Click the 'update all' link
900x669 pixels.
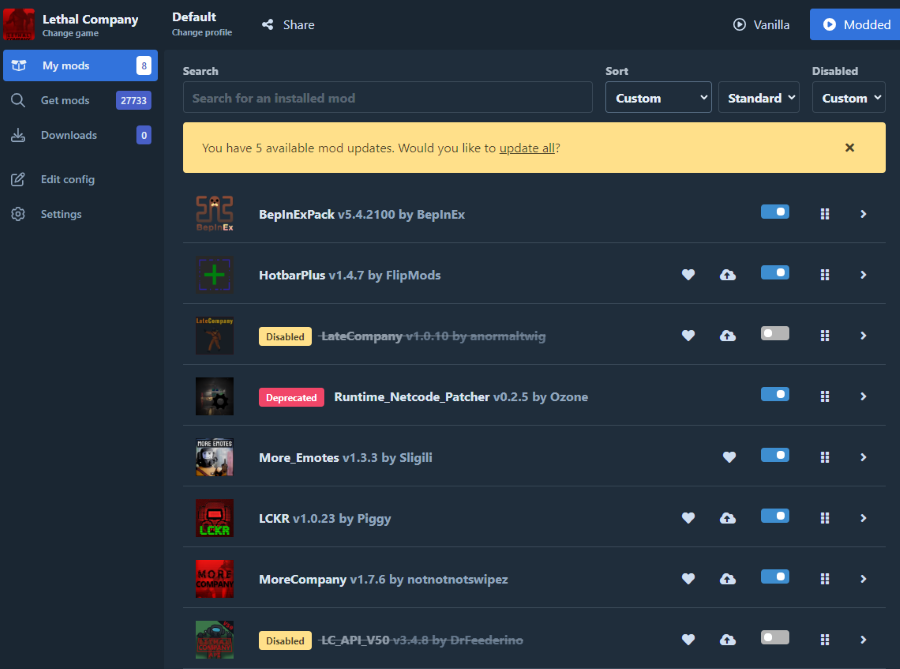point(527,148)
